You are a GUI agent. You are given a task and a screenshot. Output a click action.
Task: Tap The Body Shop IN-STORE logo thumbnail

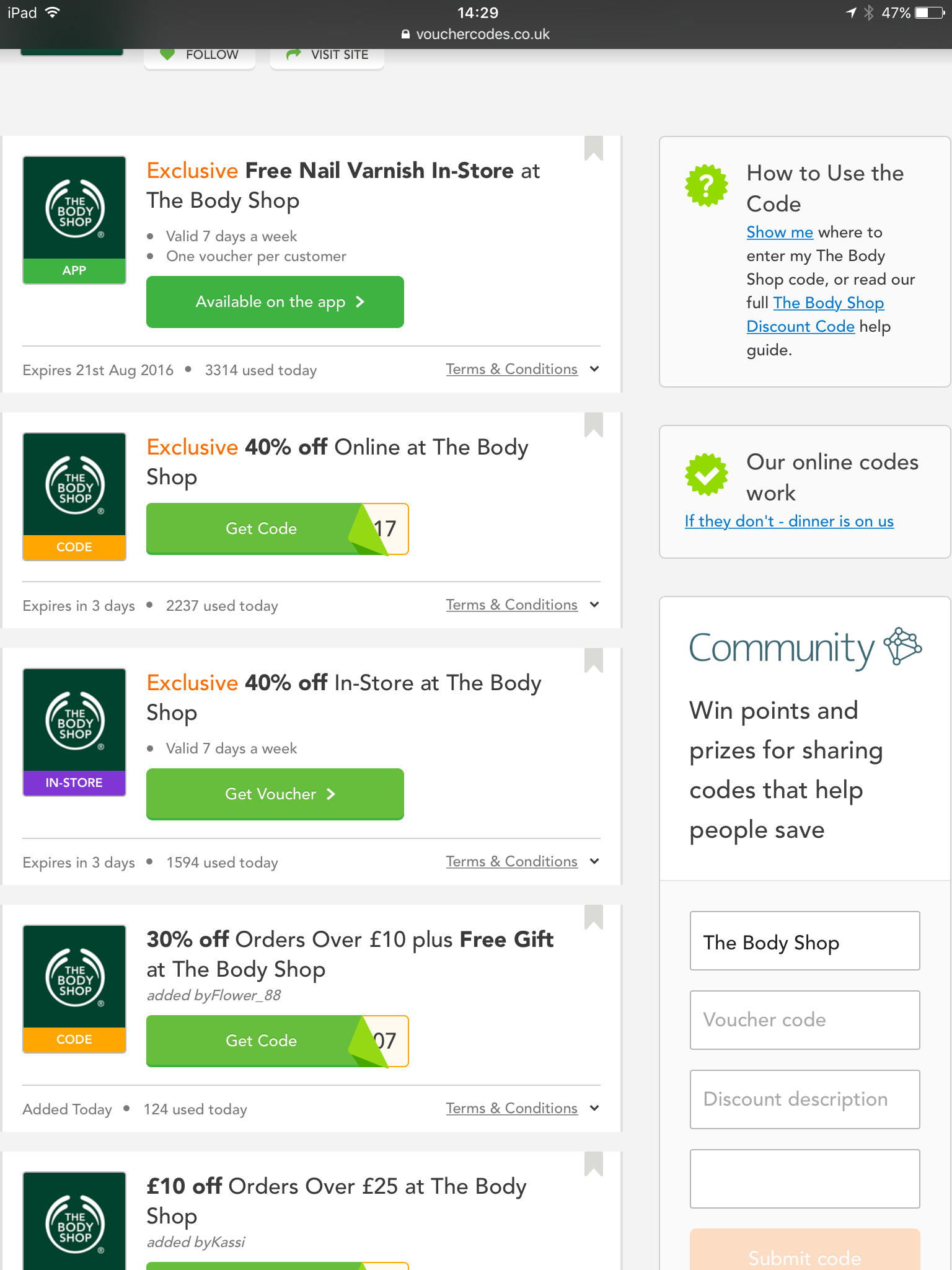(74, 732)
